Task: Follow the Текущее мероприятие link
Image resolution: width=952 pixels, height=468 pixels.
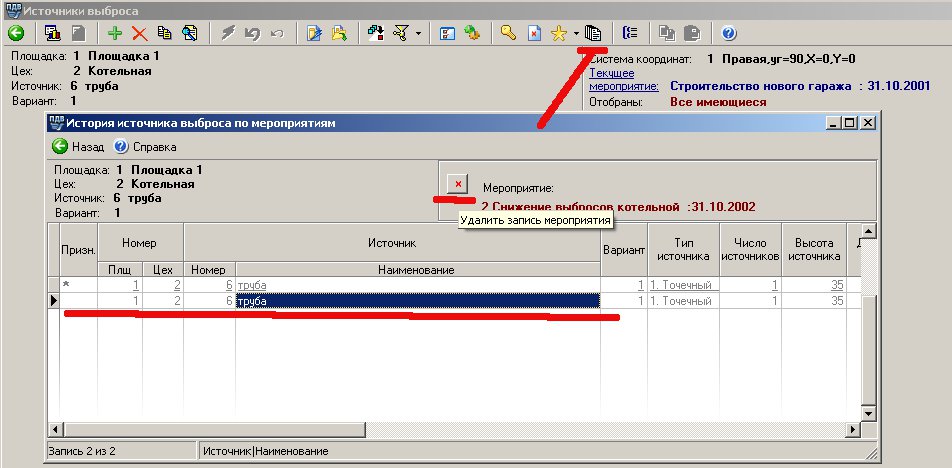Action: [623, 80]
